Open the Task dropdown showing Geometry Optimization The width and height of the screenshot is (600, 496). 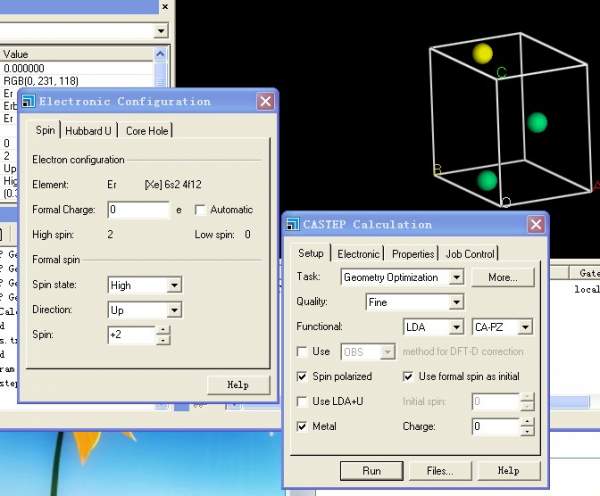(456, 277)
